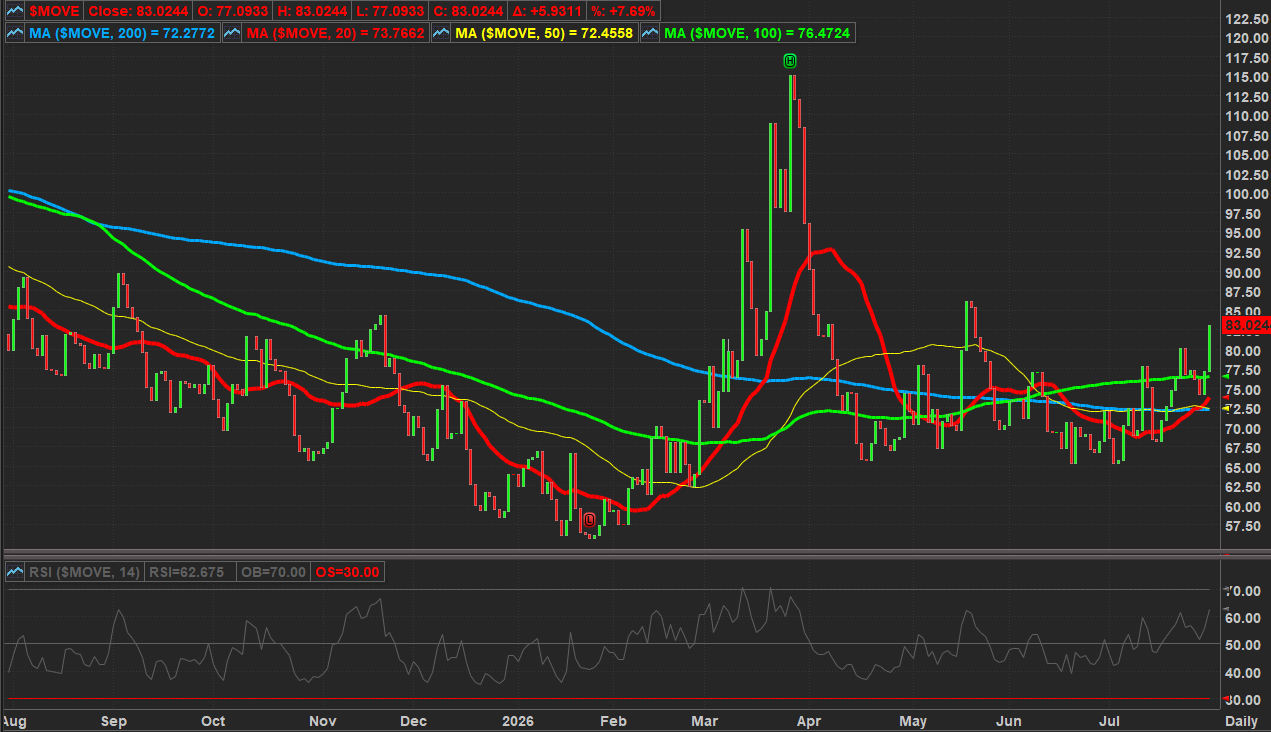
Task: Select the RSI ($MOVE, 14) study label
Action: [84, 572]
